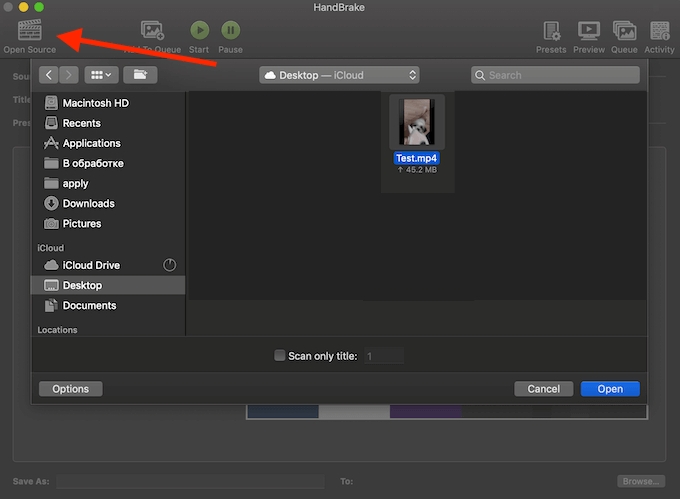This screenshot has width=680, height=499.
Task: Select Macintosh HD in the sidebar
Action: coord(108,103)
